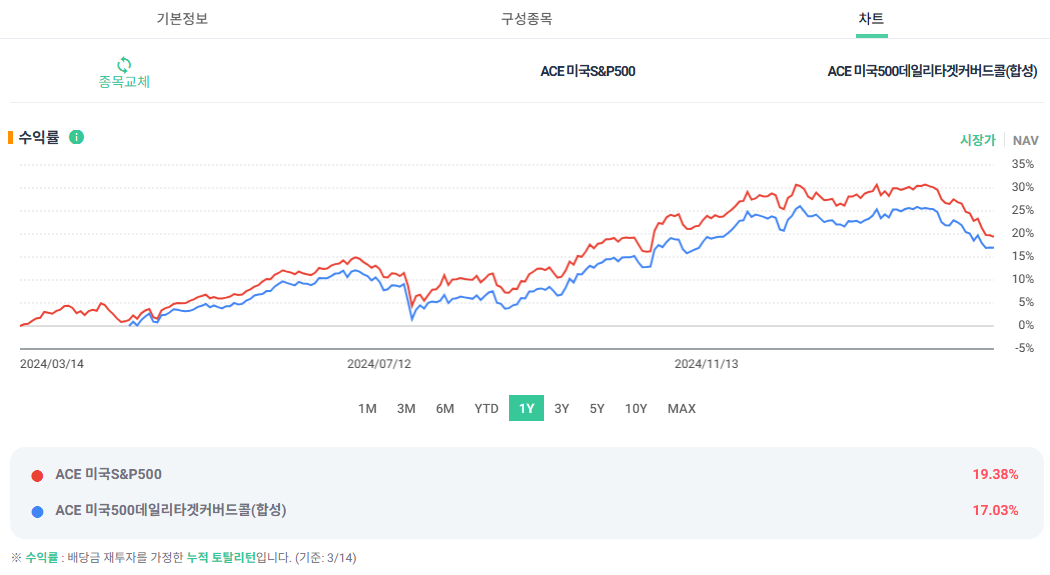Click the 2024/03/14 date axis label

click(52, 364)
